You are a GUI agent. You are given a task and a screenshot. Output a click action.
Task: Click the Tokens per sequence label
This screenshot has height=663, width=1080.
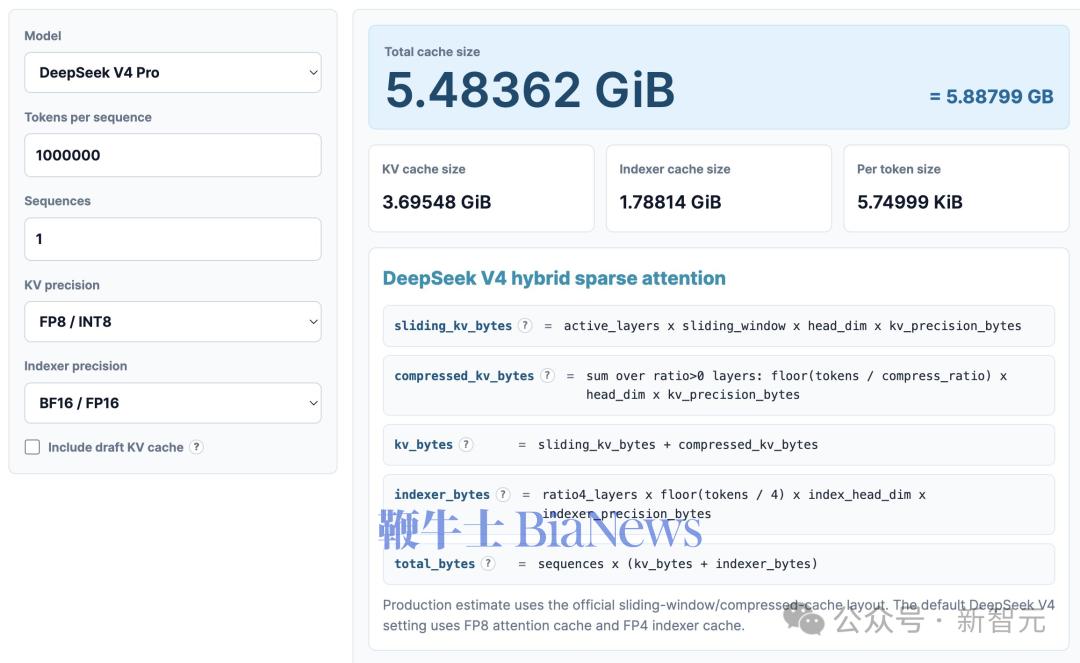(x=88, y=117)
